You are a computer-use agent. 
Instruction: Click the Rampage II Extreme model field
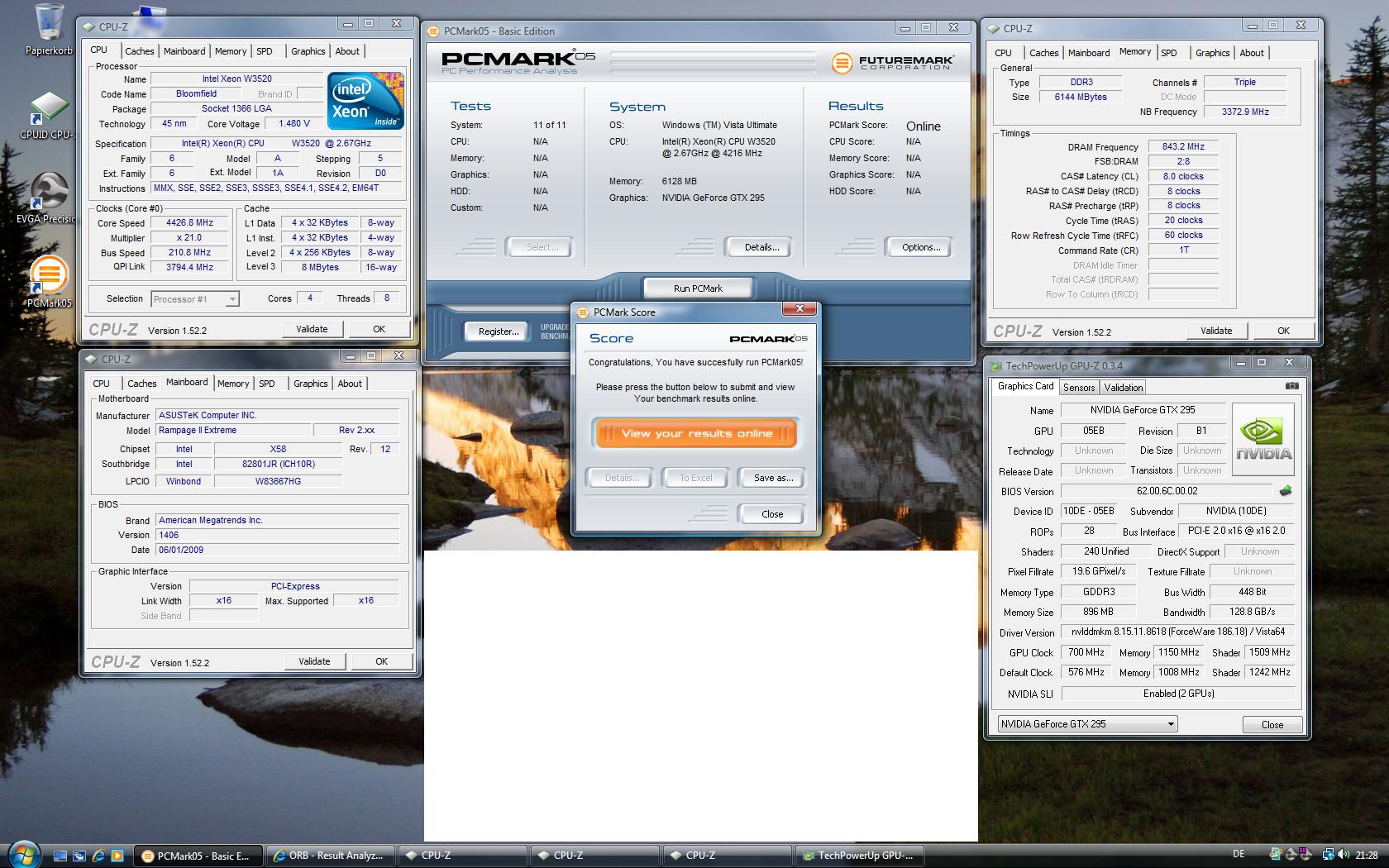click(x=231, y=431)
